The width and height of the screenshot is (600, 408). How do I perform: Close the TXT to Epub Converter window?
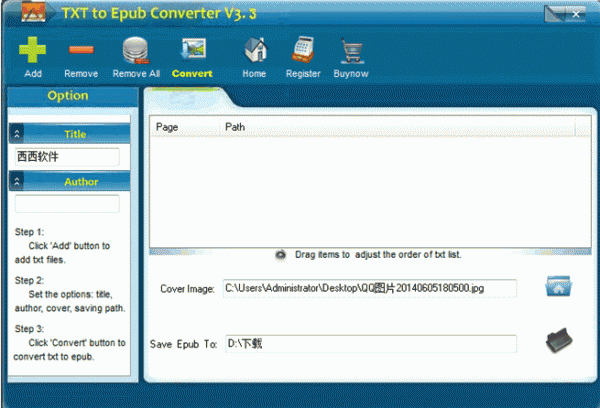[x=576, y=14]
